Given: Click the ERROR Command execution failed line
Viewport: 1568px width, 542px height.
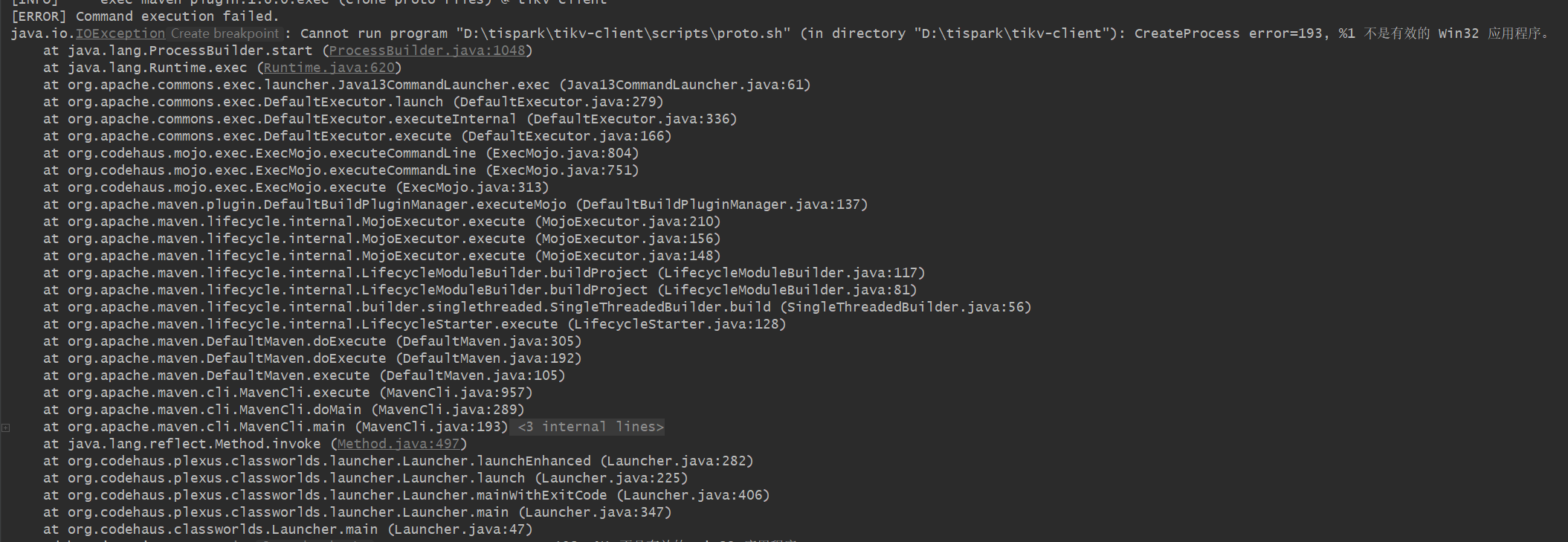Looking at the screenshot, I should 145,16.
